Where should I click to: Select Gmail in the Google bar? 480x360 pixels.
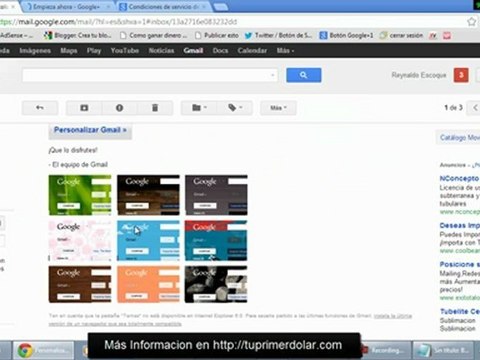(x=193, y=51)
